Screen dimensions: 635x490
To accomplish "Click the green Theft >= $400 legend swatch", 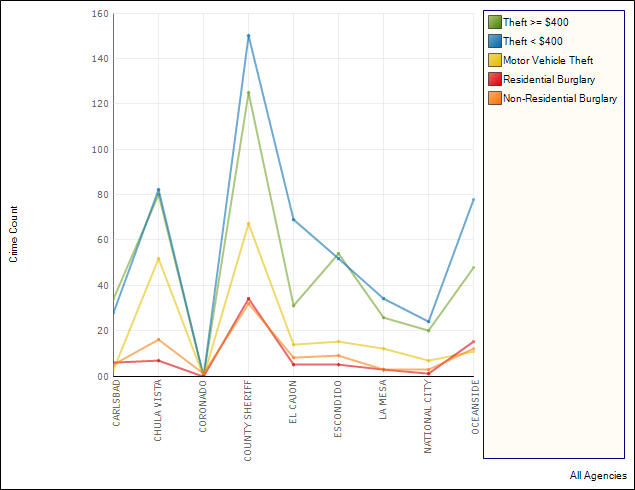I will point(494,22).
